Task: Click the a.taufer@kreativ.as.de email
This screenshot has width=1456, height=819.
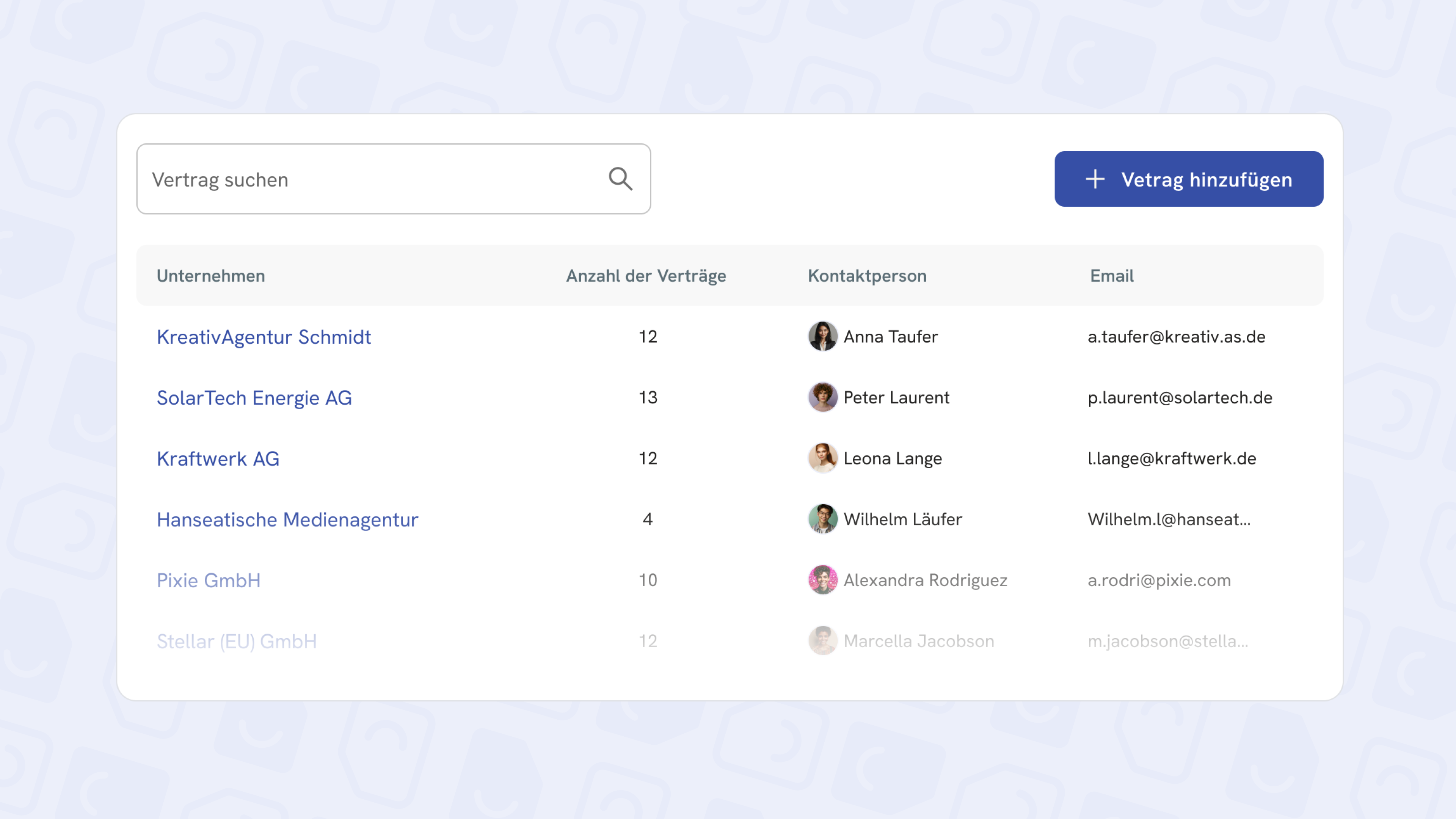Action: click(x=1176, y=337)
